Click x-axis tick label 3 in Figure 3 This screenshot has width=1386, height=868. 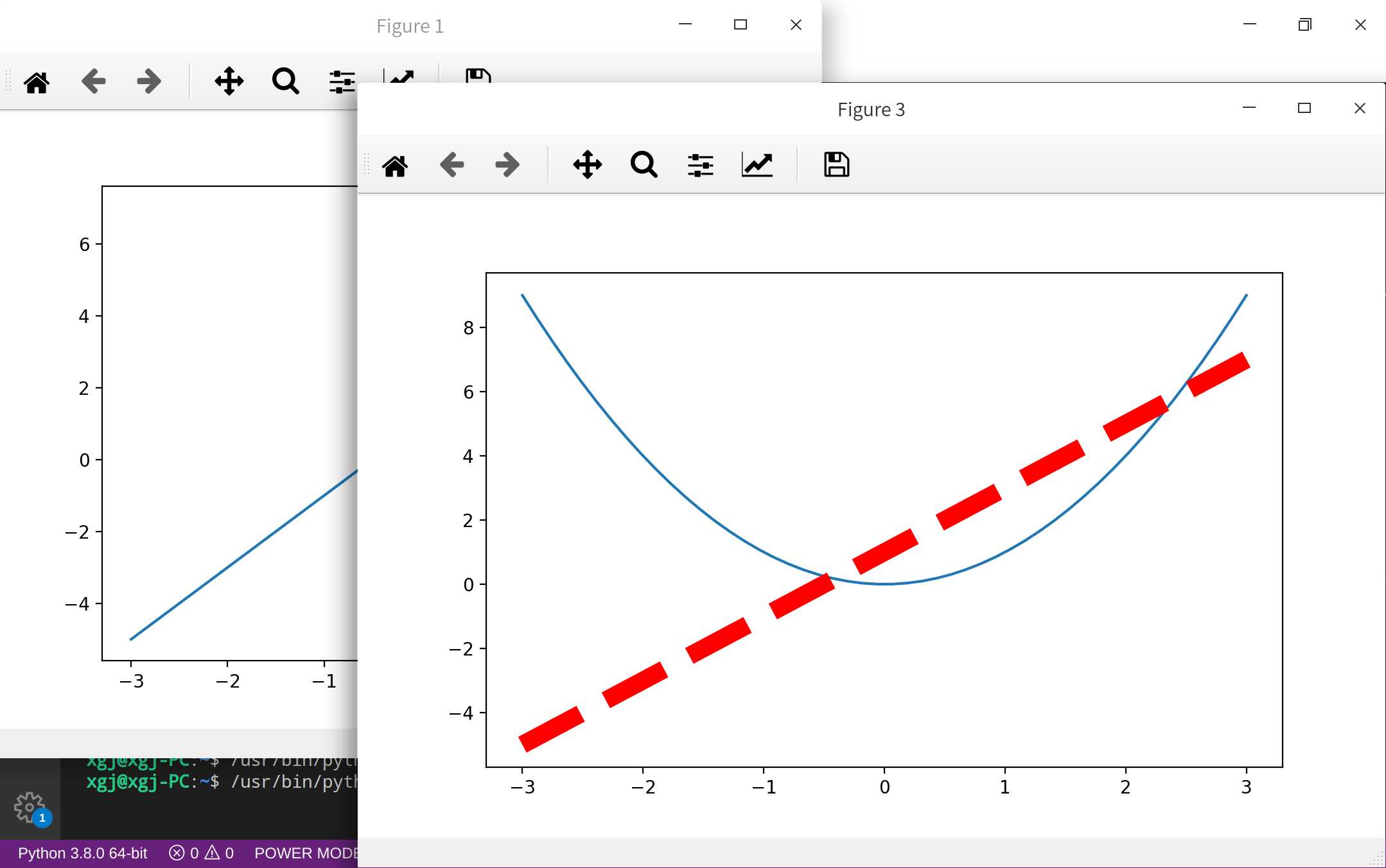(x=1246, y=787)
